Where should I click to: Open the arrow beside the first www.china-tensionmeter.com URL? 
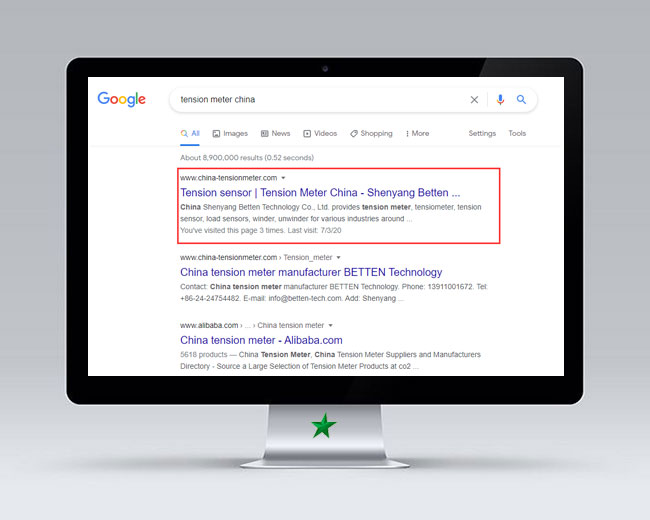pos(284,178)
